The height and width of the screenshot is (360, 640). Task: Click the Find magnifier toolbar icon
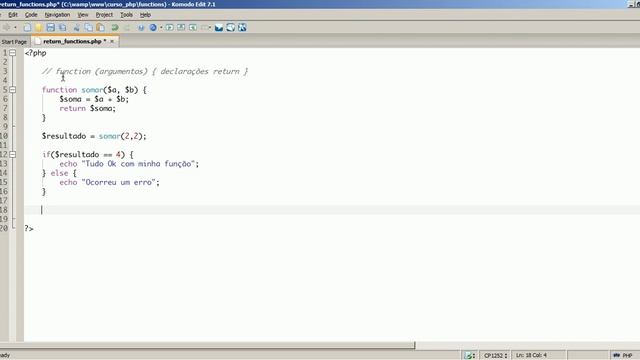pos(141,27)
